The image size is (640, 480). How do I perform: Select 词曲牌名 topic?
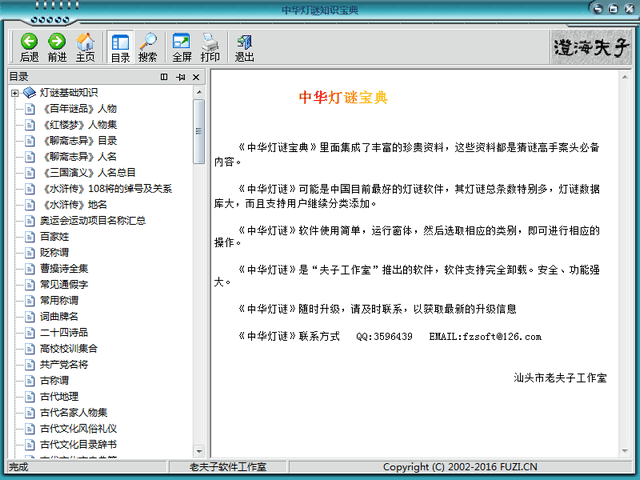59,316
